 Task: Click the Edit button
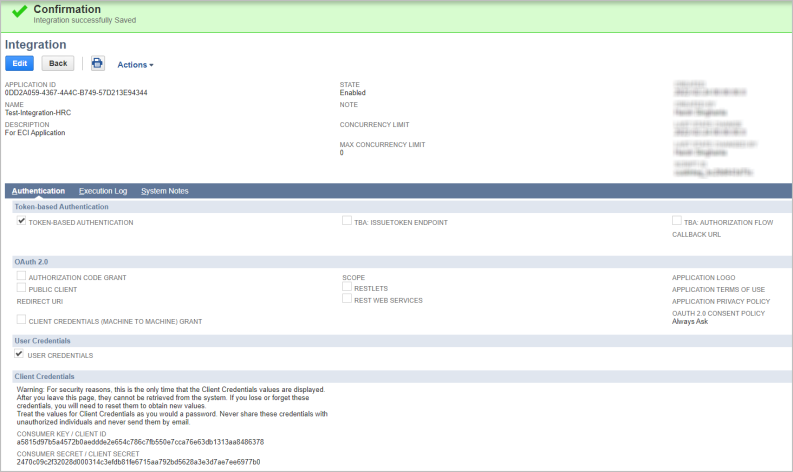coord(20,63)
